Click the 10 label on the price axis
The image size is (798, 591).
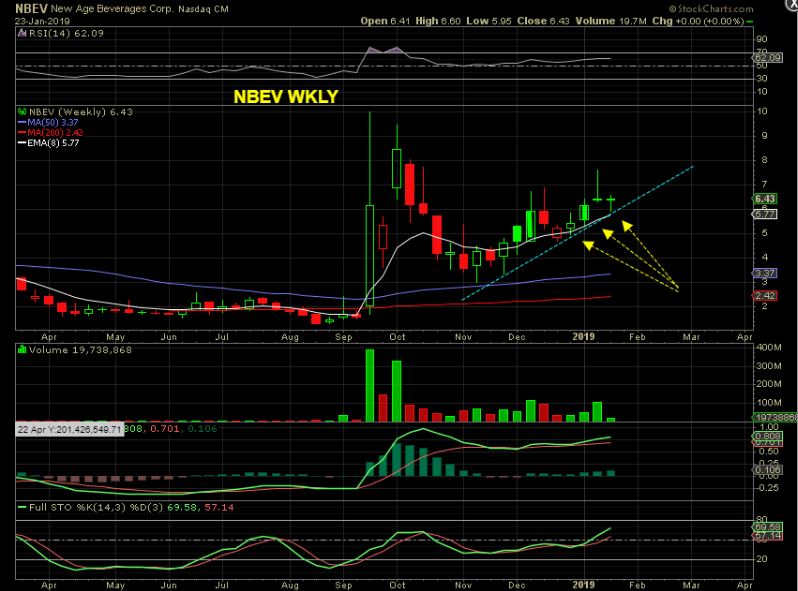[x=762, y=111]
